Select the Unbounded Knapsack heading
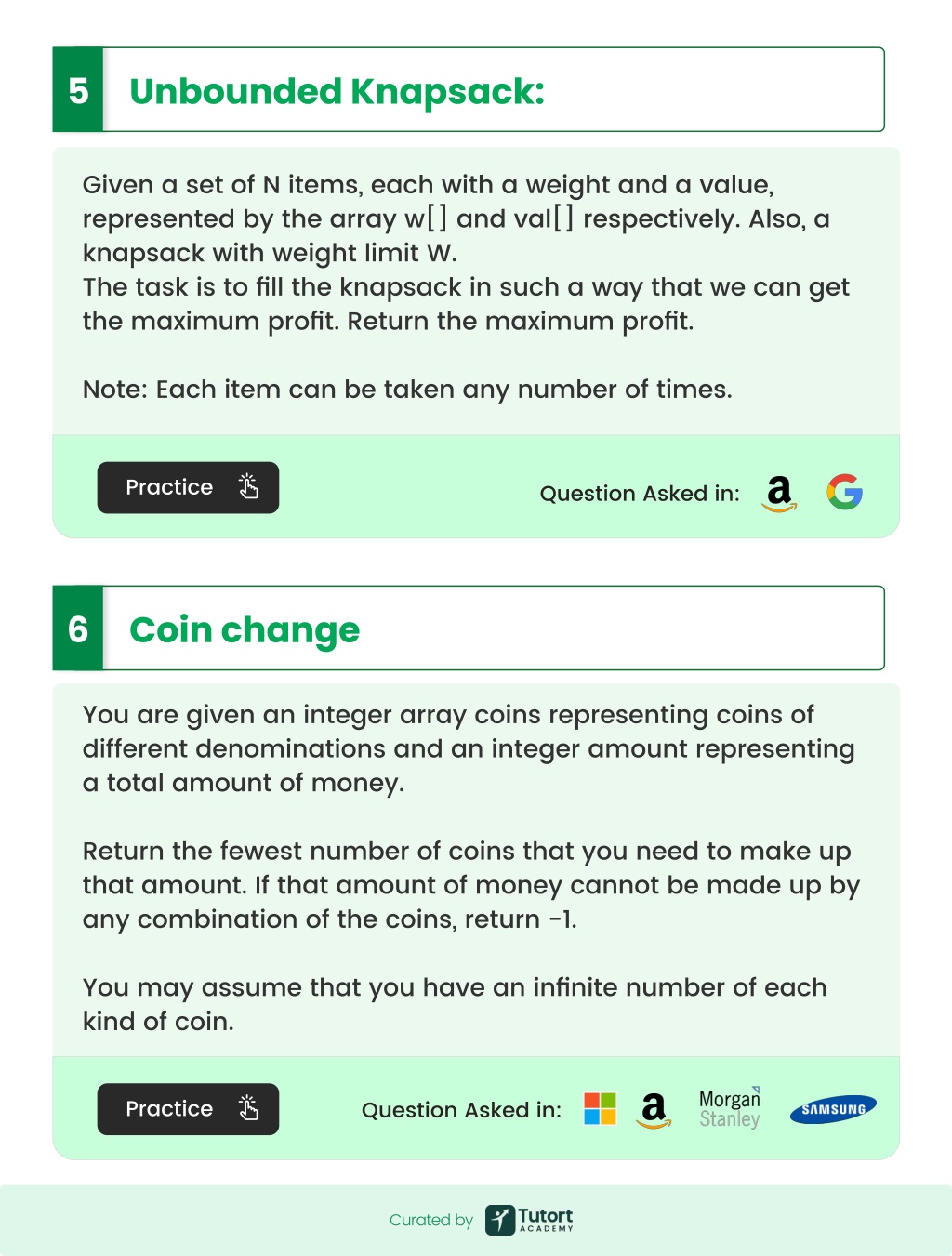The height and width of the screenshot is (1256, 952). pyautogui.click(x=337, y=91)
